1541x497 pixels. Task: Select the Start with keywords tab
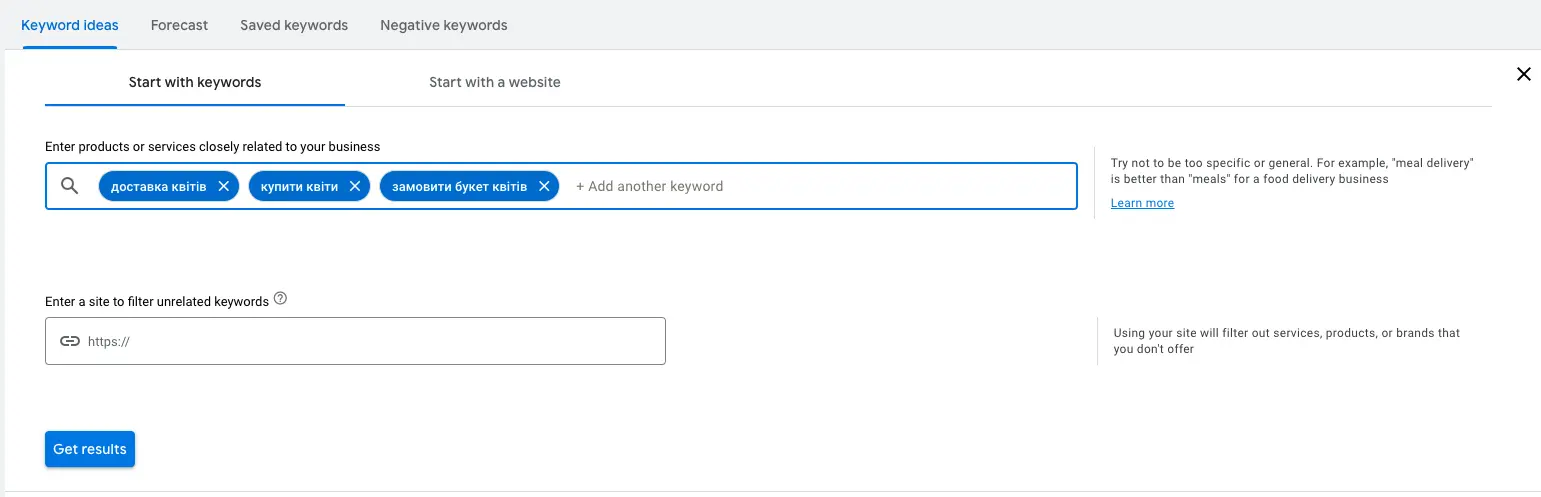(x=195, y=82)
